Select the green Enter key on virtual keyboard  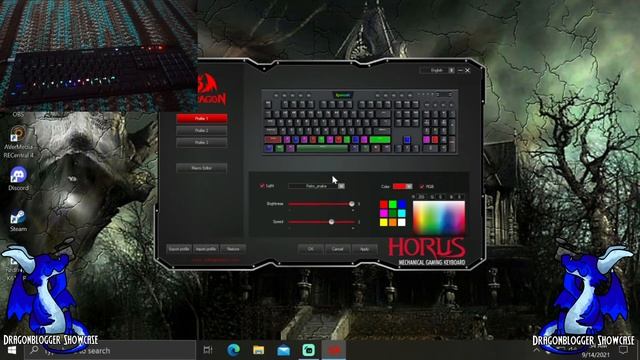point(380,140)
